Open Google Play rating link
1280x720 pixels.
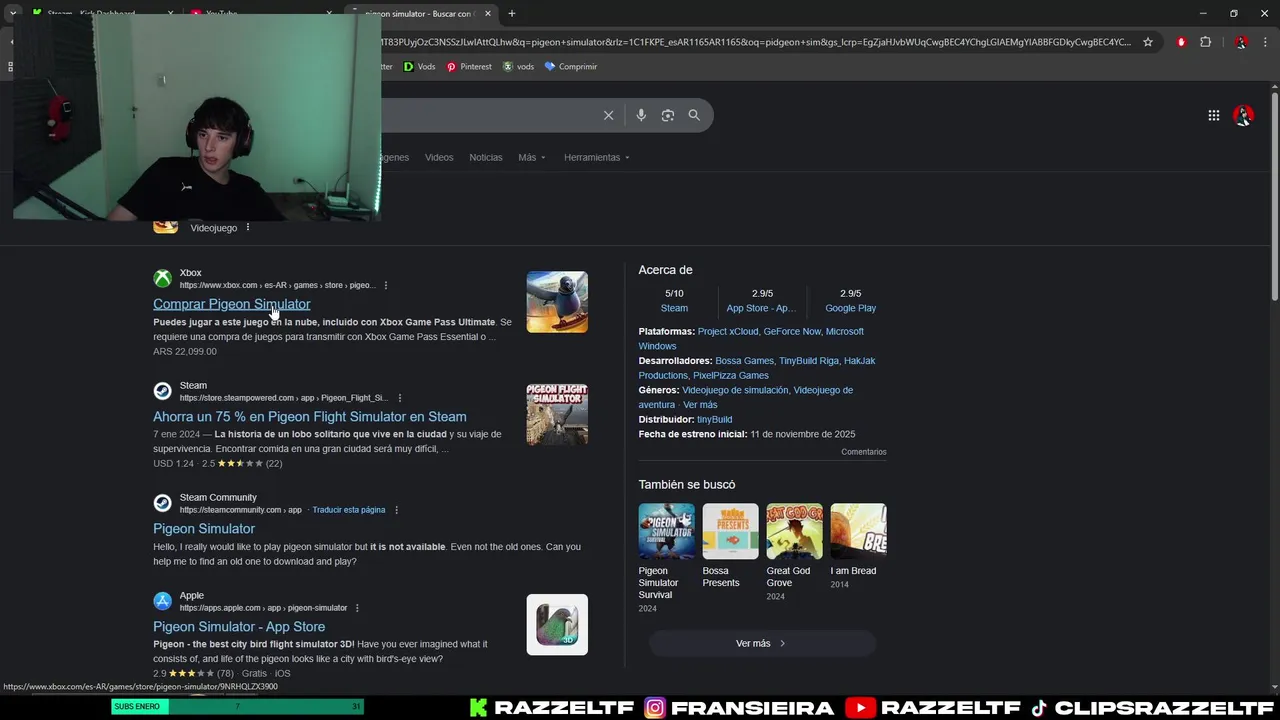[850, 308]
